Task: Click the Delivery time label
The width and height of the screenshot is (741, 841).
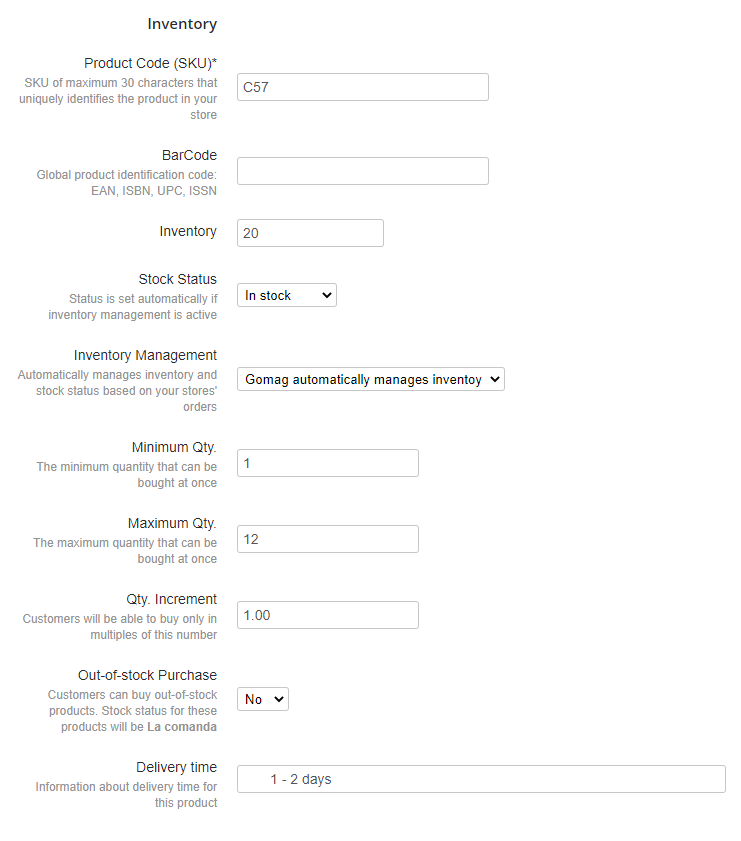Action: (176, 767)
